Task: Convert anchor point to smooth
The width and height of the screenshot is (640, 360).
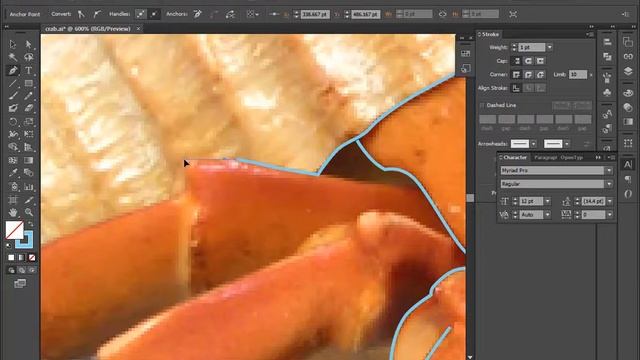Action: (x=97, y=14)
